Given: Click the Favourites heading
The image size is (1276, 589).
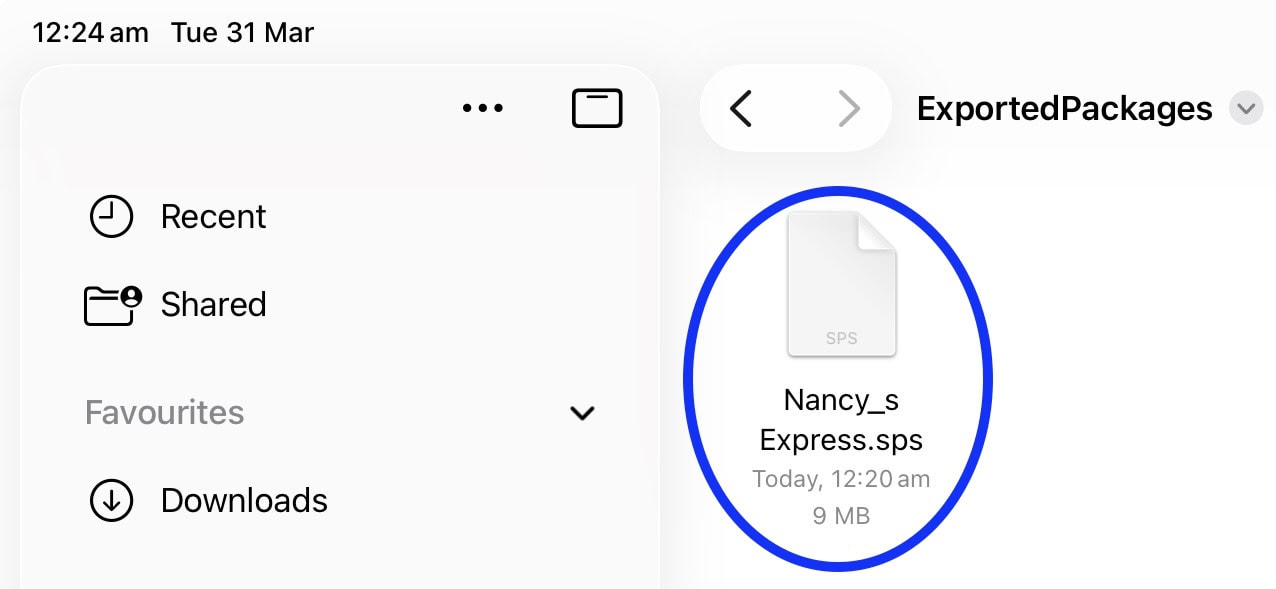Looking at the screenshot, I should tap(164, 412).
